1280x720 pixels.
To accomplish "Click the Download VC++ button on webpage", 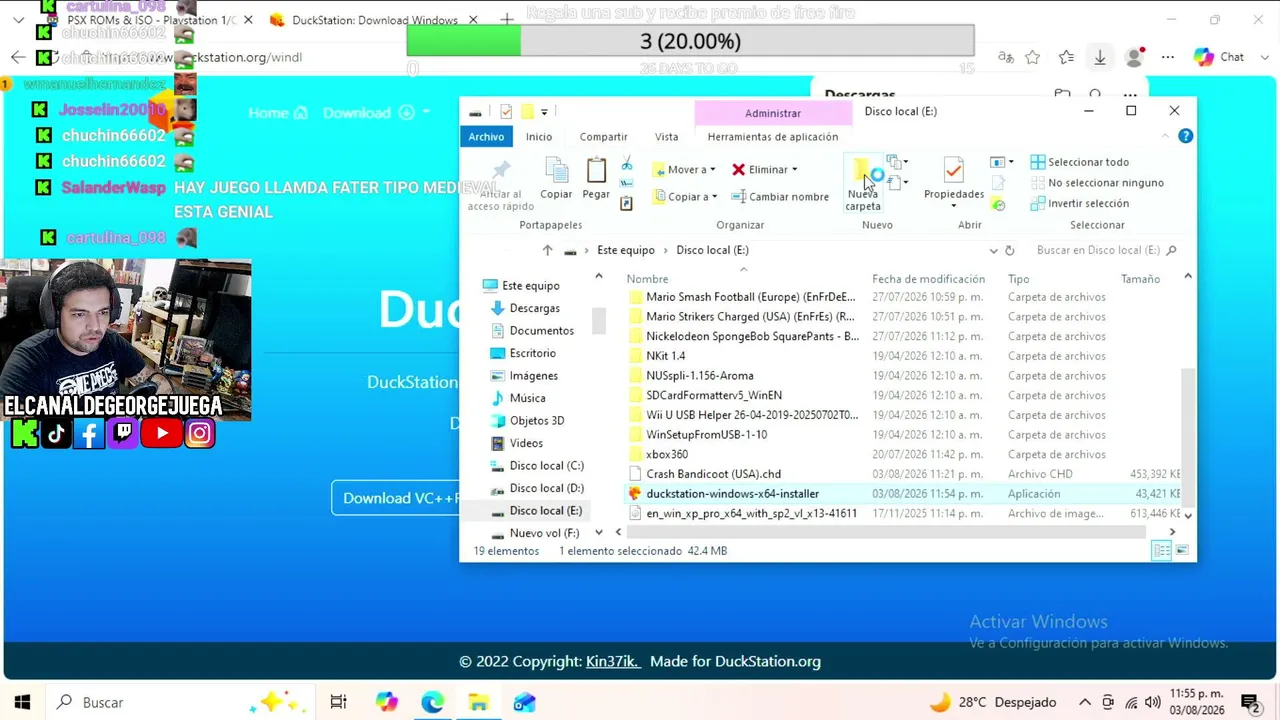I will 396,498.
